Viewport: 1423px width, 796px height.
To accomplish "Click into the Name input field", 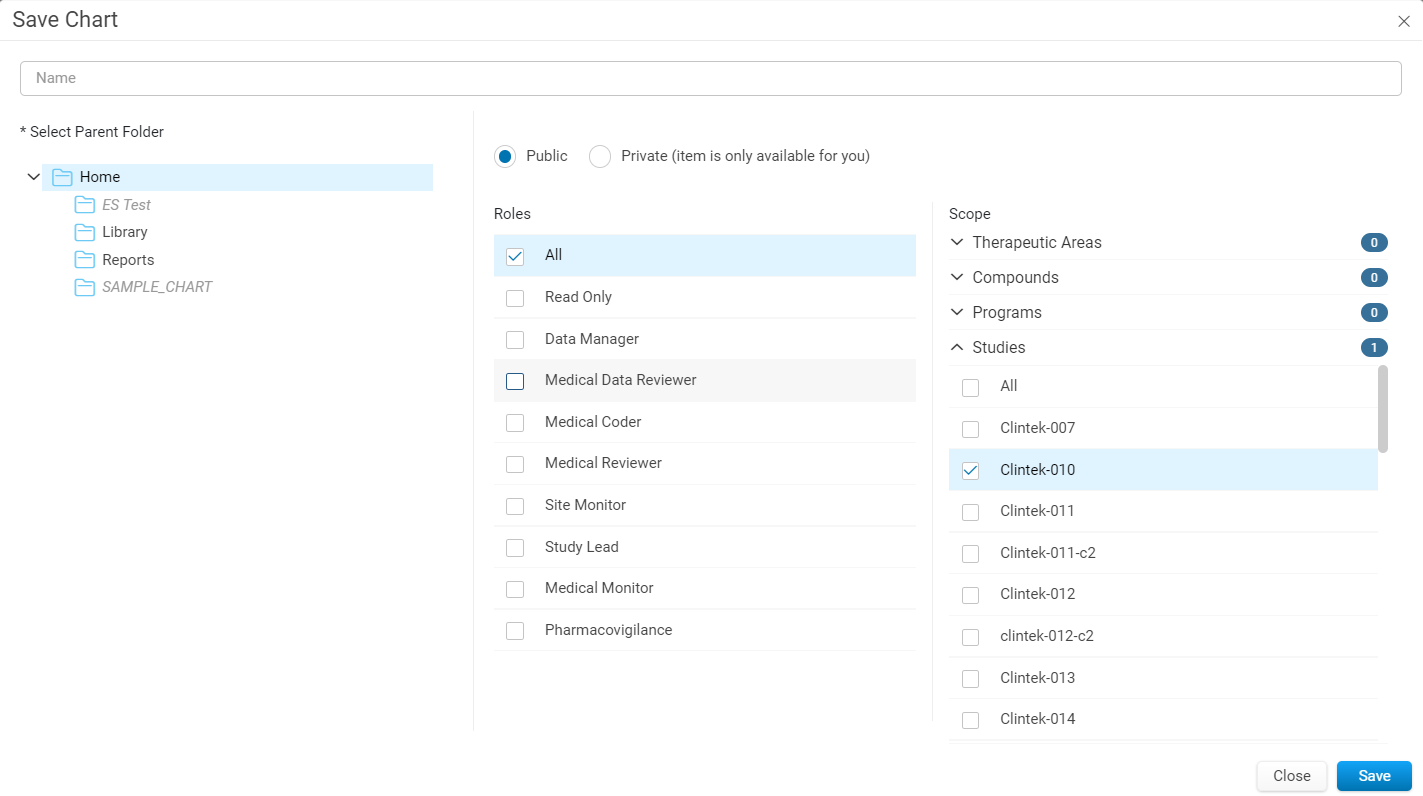I will tap(710, 78).
